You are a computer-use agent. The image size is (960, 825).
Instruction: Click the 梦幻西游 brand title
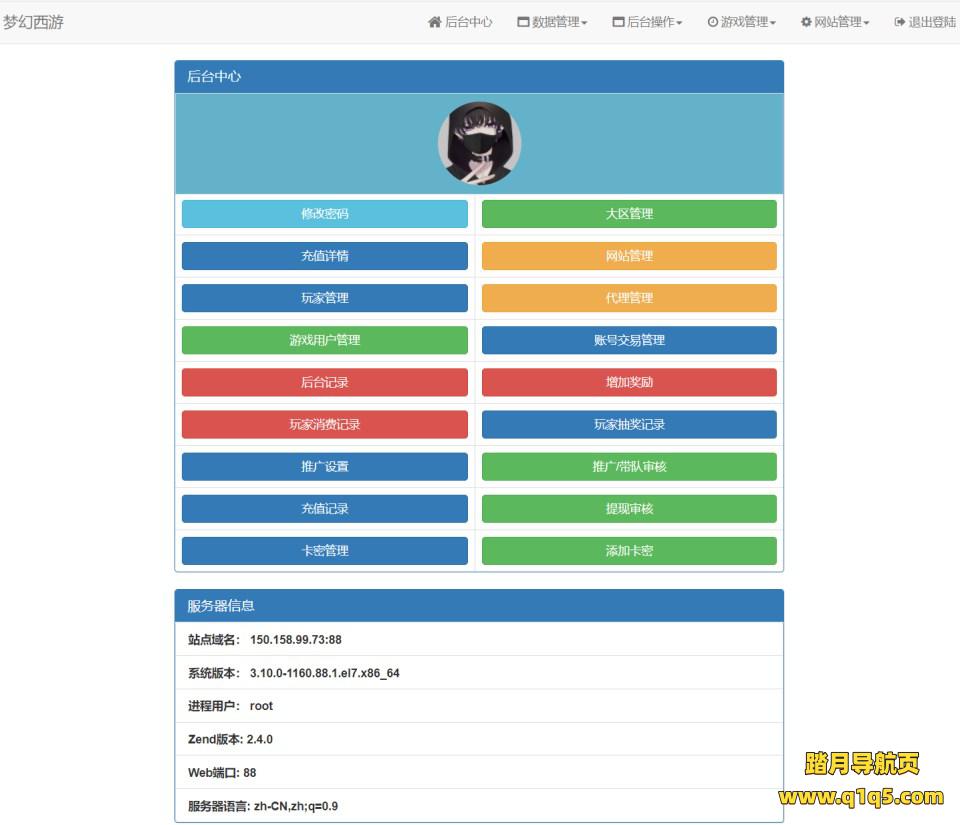[x=33, y=22]
